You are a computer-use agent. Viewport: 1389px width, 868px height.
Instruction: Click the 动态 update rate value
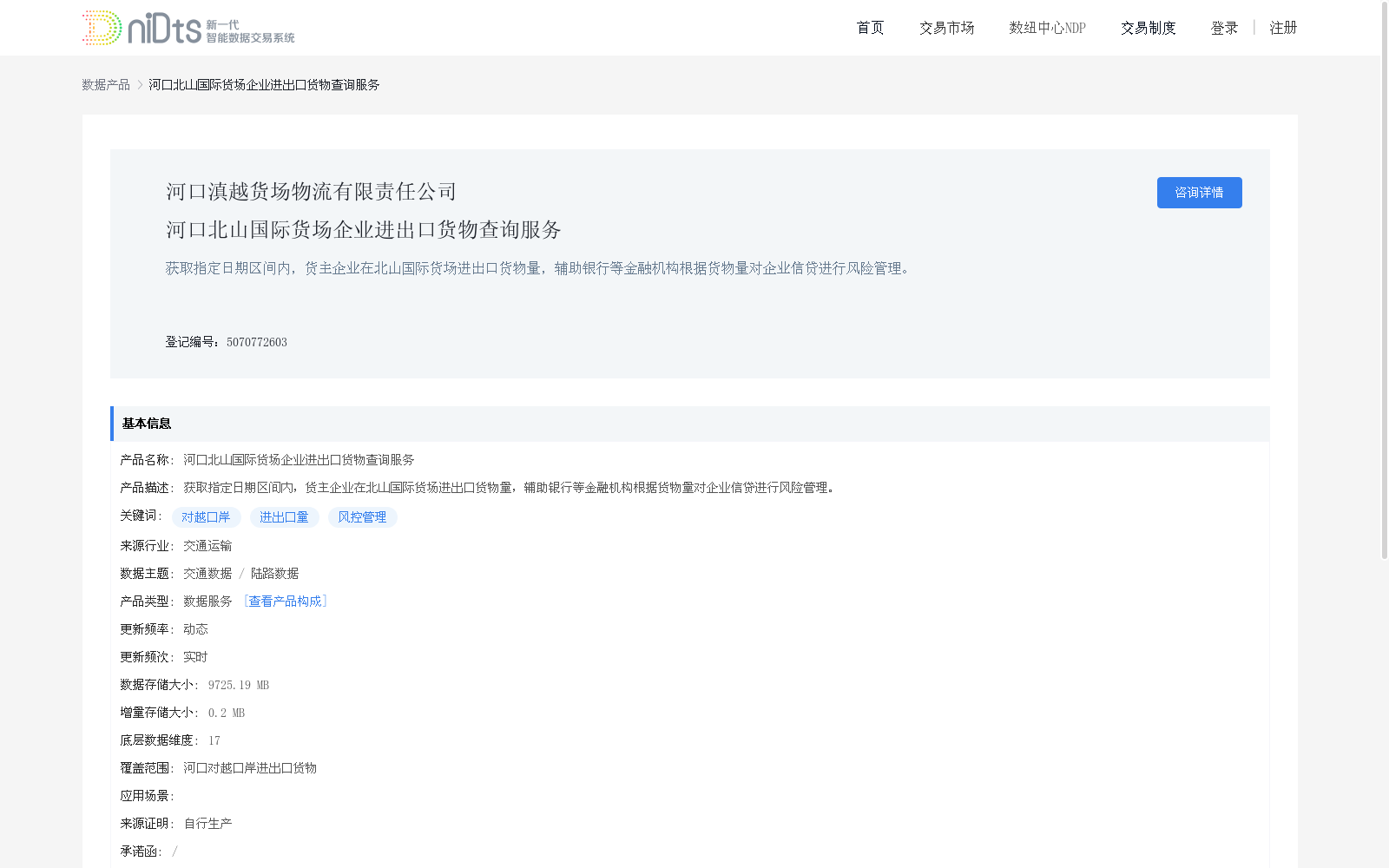(x=195, y=628)
